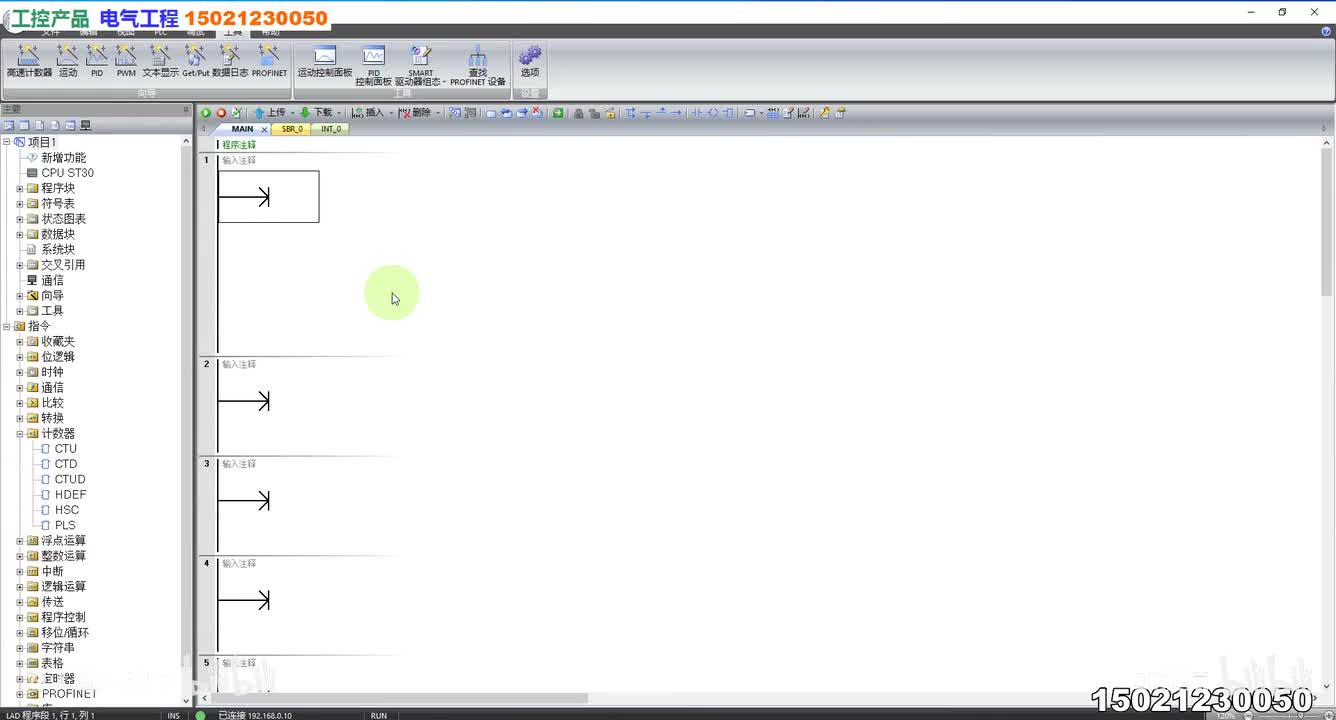Image resolution: width=1336 pixels, height=720 pixels.
Task: Open PID 控制面板 tool
Action: point(374,65)
